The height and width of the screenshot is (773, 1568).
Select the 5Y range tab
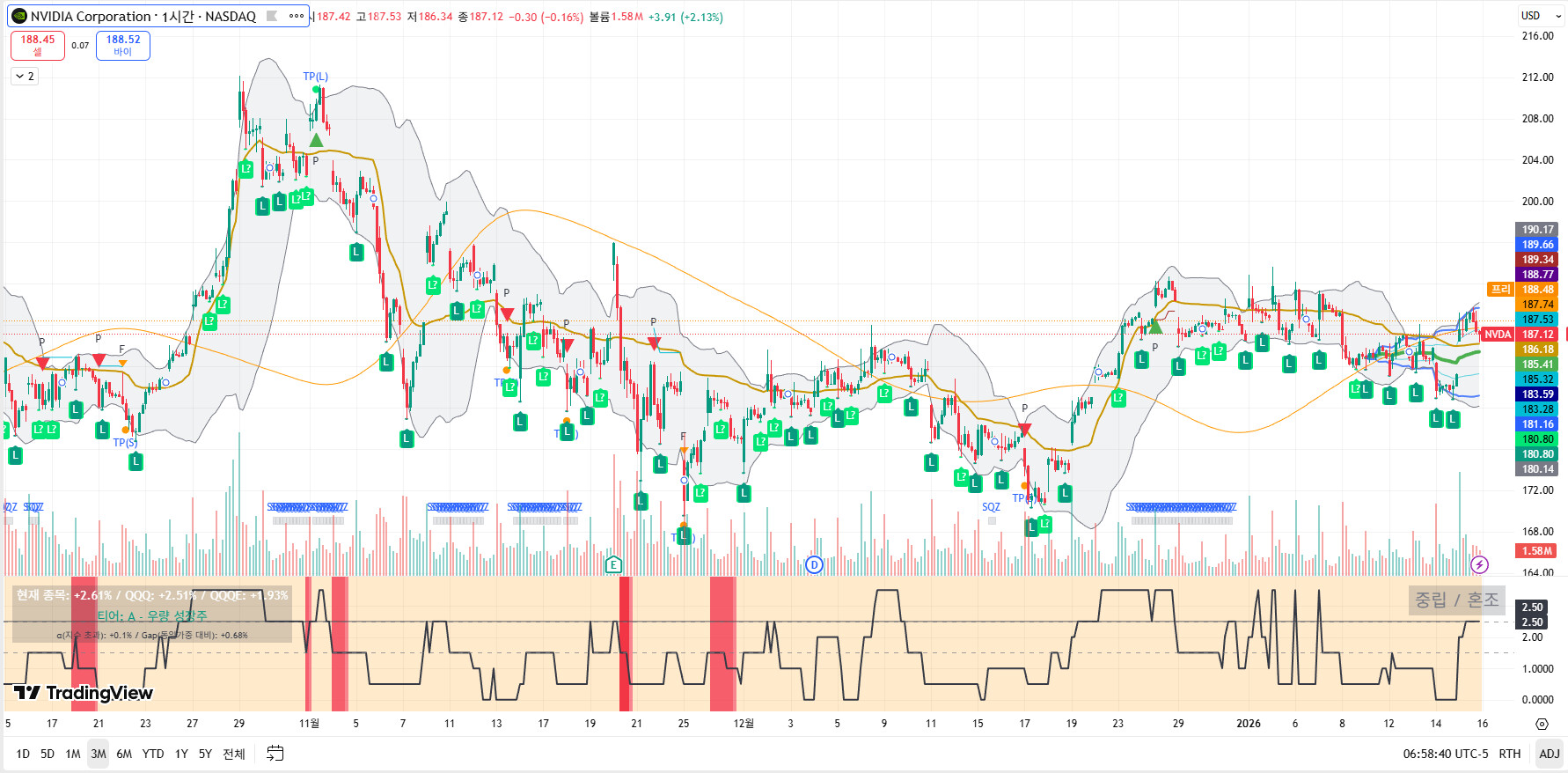205,754
